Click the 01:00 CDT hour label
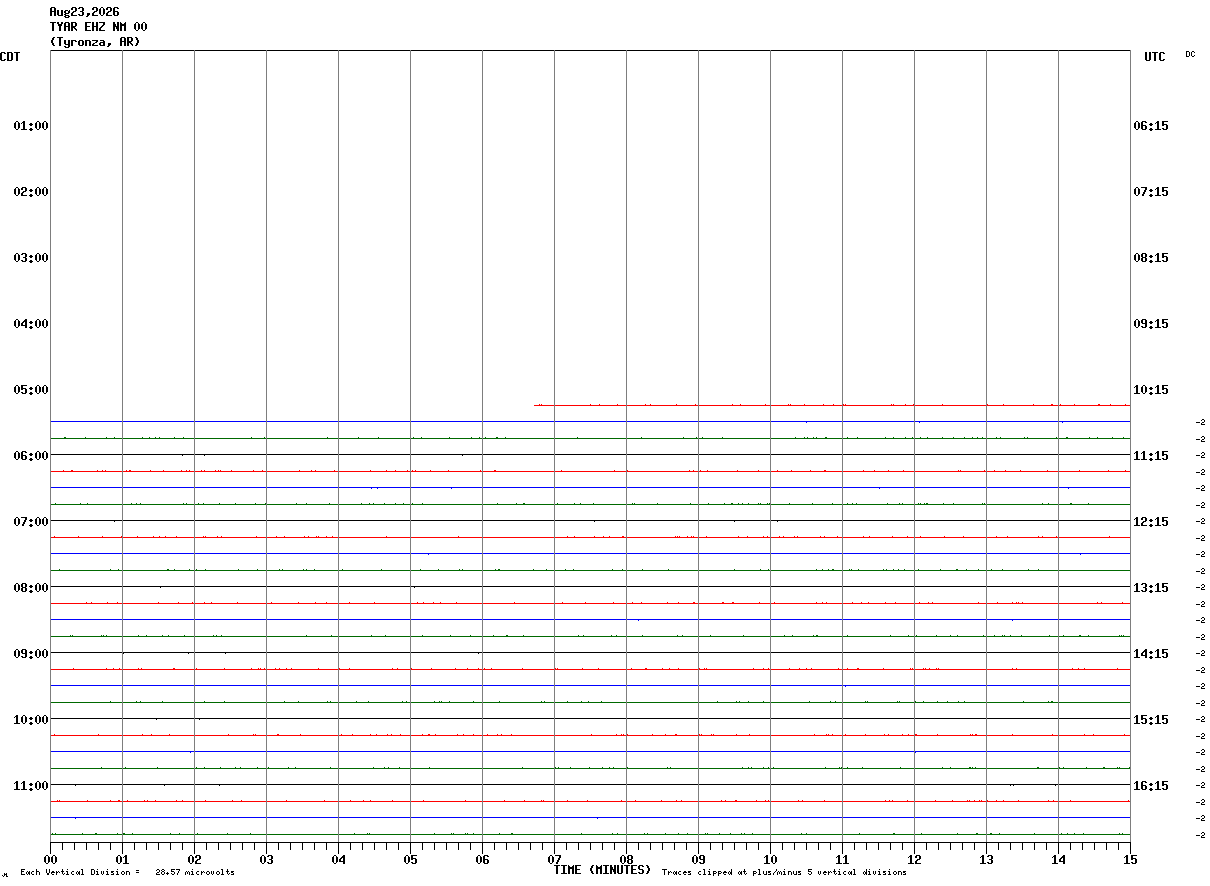 click(31, 126)
